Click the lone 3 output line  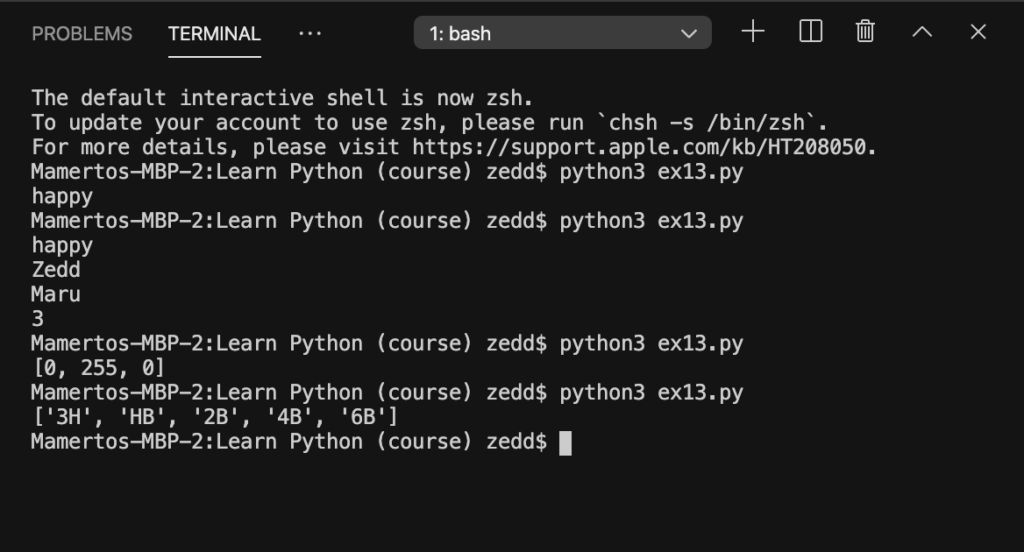pyautogui.click(x=38, y=319)
